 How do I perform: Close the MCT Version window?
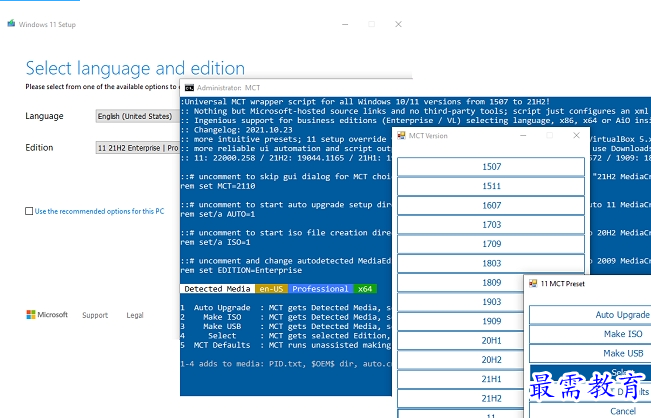click(x=576, y=135)
